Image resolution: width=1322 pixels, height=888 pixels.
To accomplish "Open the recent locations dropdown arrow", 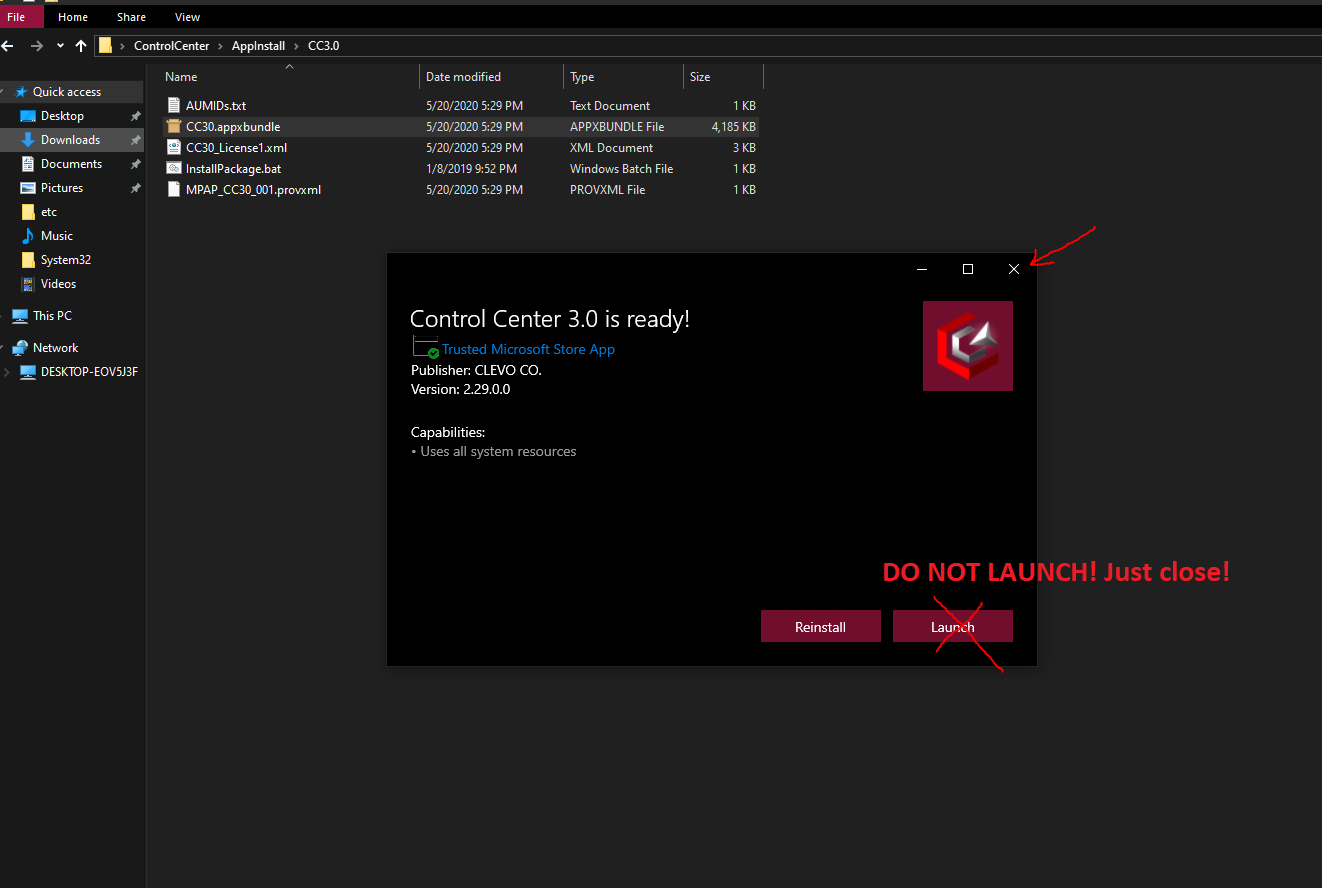I will (60, 46).
